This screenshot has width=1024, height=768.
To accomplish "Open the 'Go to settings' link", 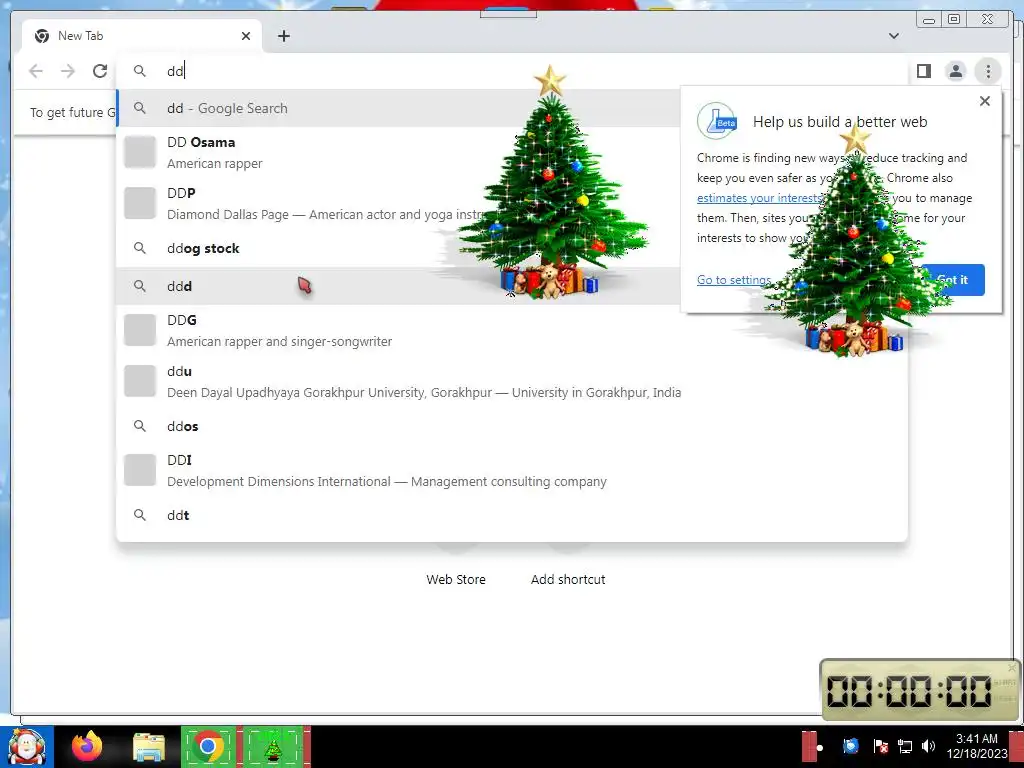I will [x=734, y=280].
